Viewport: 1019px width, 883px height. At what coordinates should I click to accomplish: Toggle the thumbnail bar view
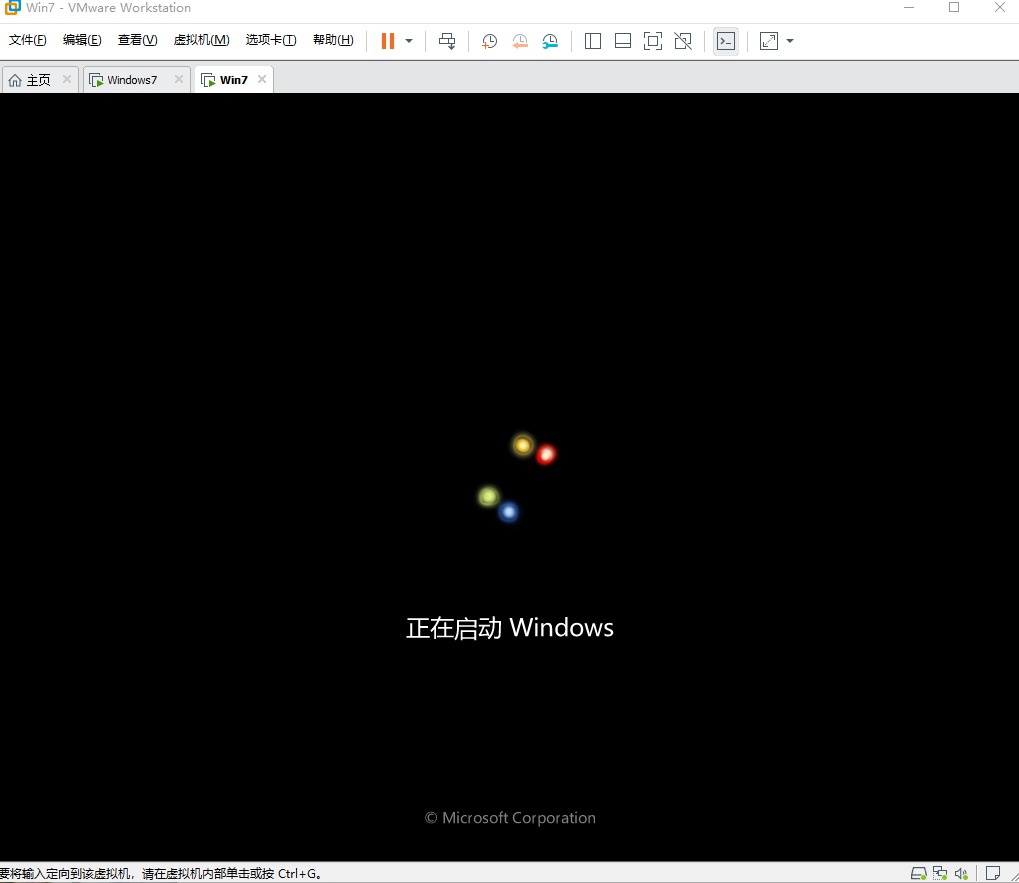tap(623, 41)
